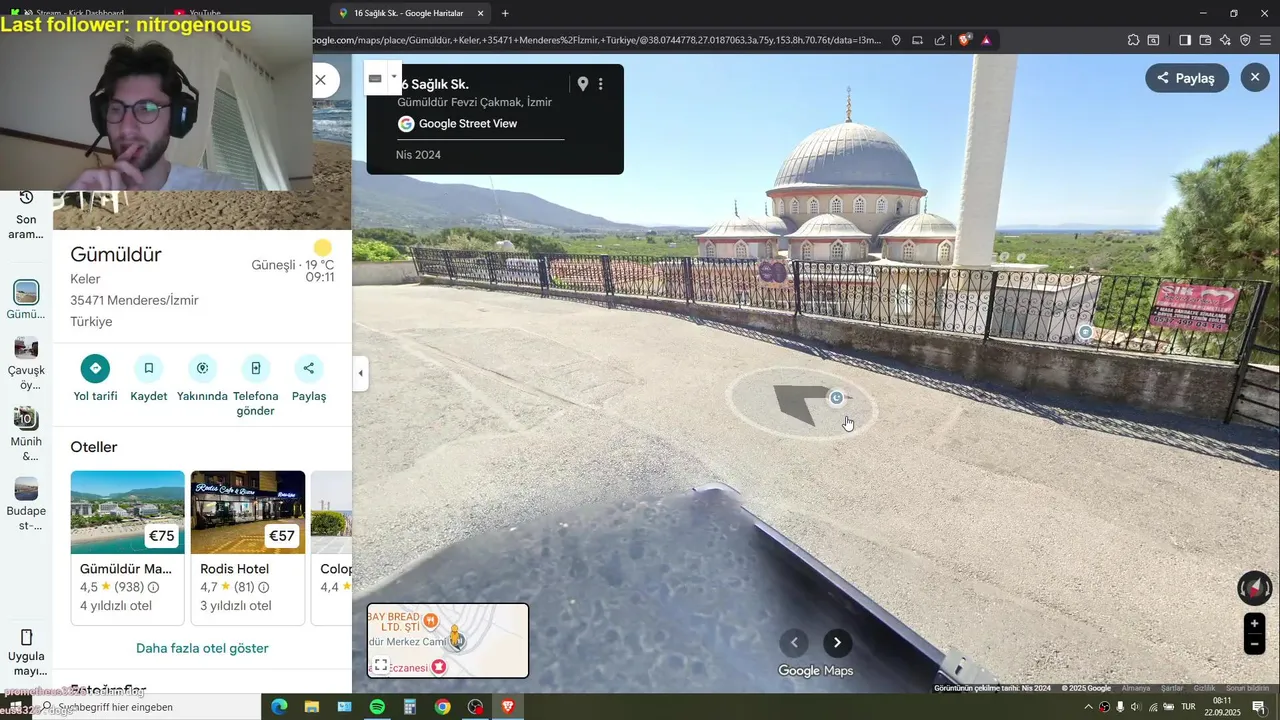Click Brave Rewards triangle icon
Image resolution: width=1280 pixels, height=720 pixels.
[986, 40]
